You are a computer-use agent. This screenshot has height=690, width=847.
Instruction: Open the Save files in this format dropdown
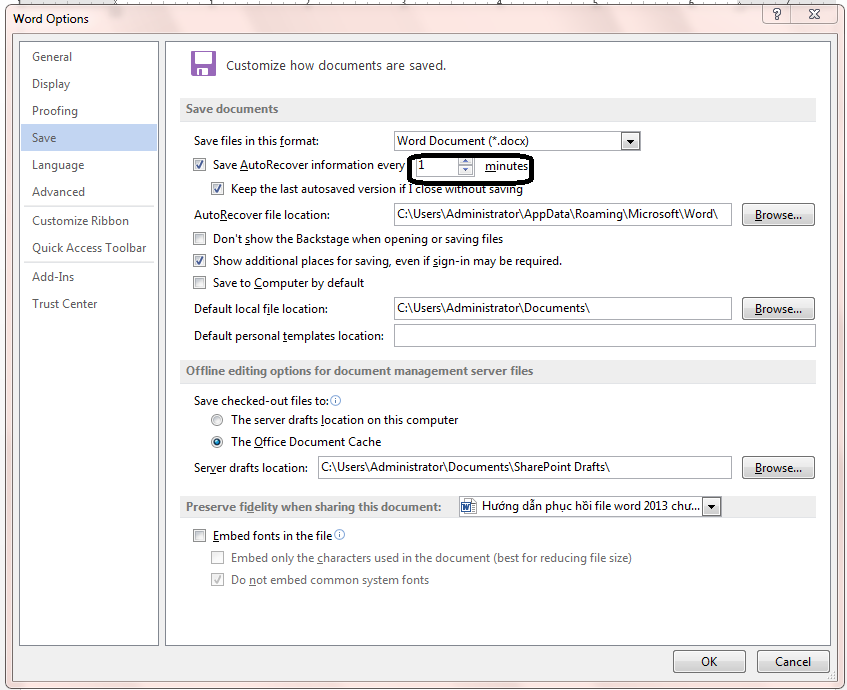coord(630,142)
